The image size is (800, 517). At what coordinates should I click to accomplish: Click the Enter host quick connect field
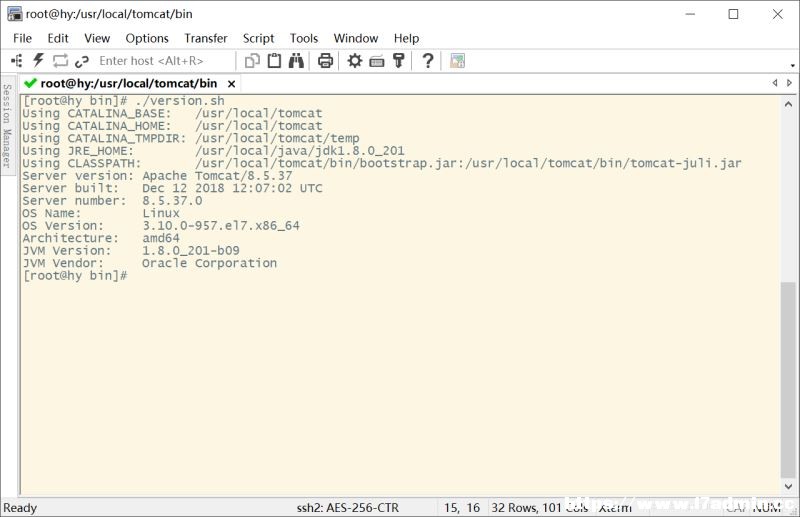[x=164, y=61]
